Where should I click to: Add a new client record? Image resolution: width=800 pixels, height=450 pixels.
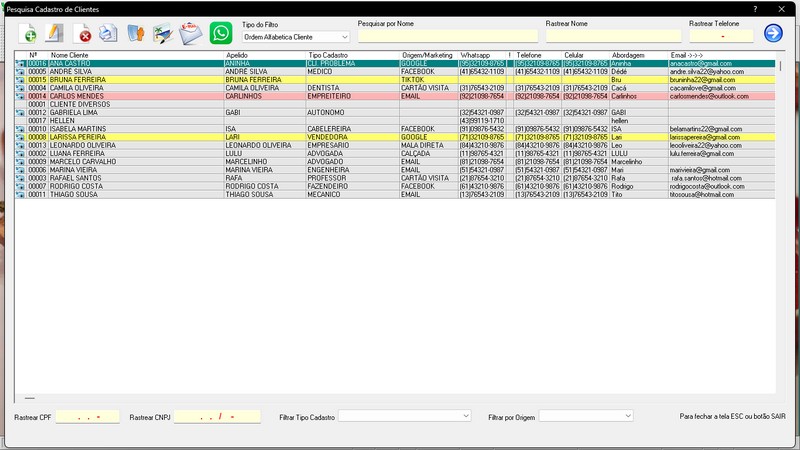click(28, 33)
